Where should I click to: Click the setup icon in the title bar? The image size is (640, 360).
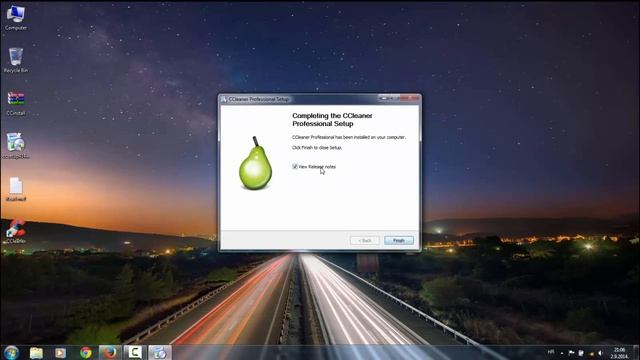tap(224, 99)
